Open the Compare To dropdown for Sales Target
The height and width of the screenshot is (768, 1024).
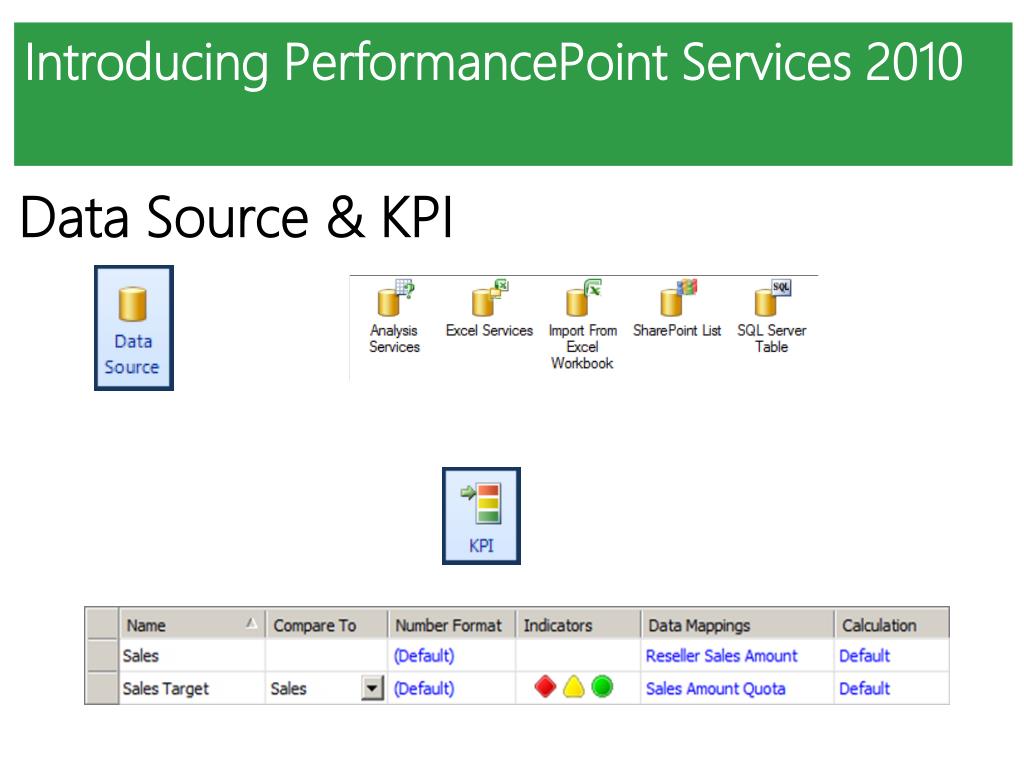point(372,688)
